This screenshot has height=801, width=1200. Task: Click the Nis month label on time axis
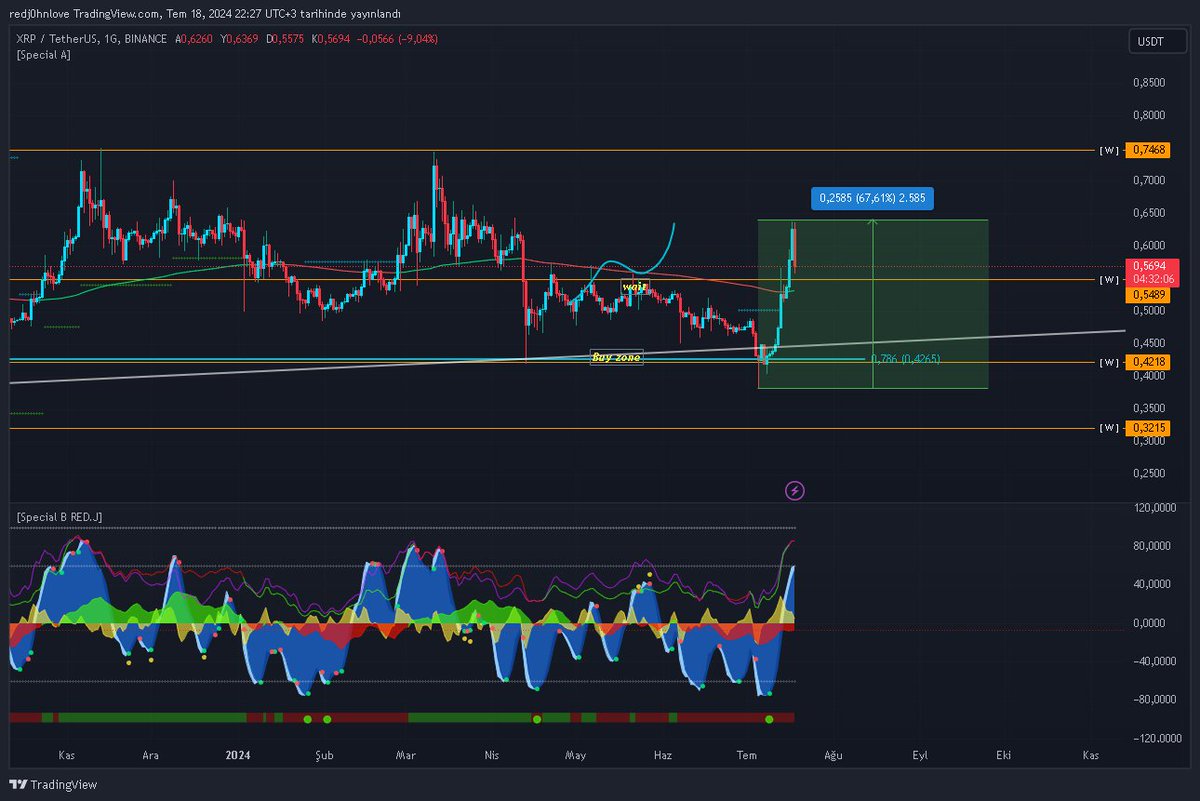click(x=491, y=758)
